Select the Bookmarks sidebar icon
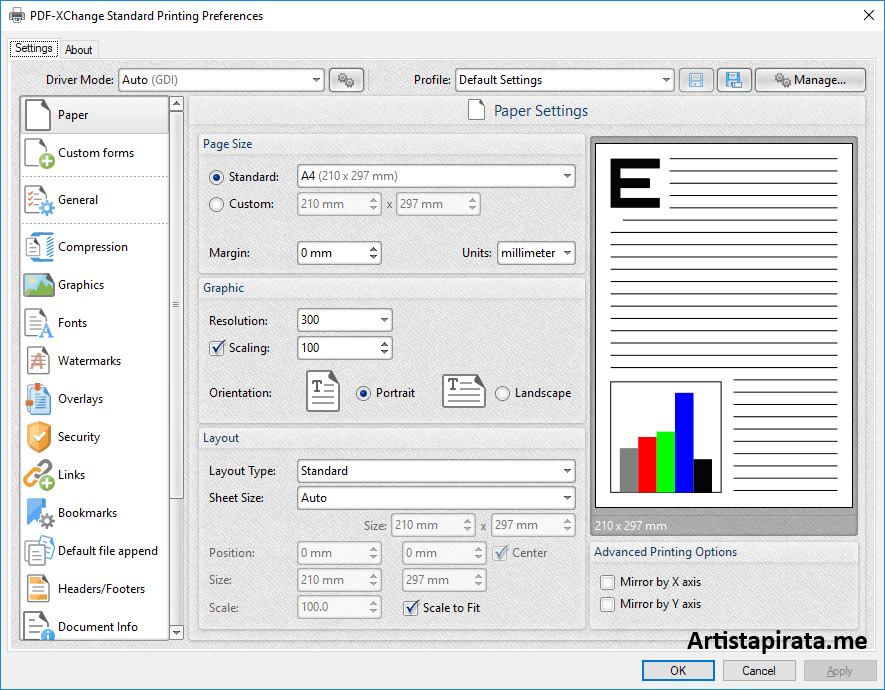This screenshot has width=885, height=690. click(x=37, y=513)
